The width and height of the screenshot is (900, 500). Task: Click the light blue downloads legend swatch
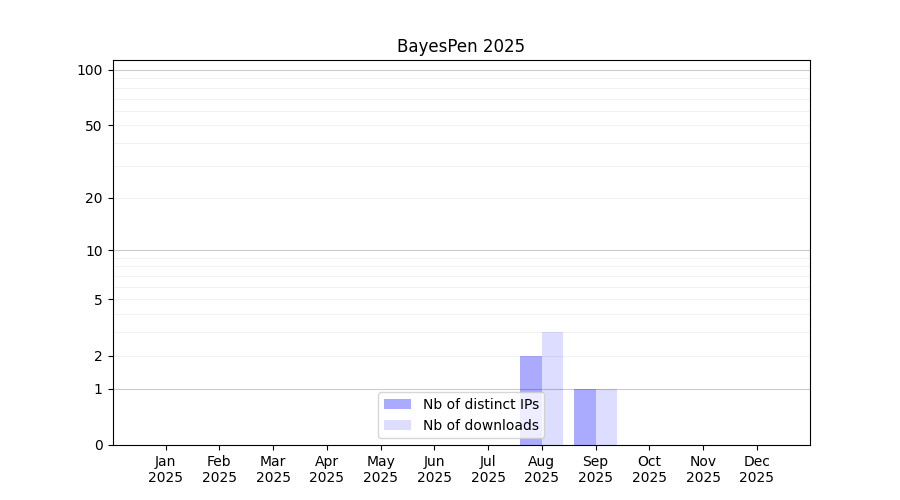397,425
